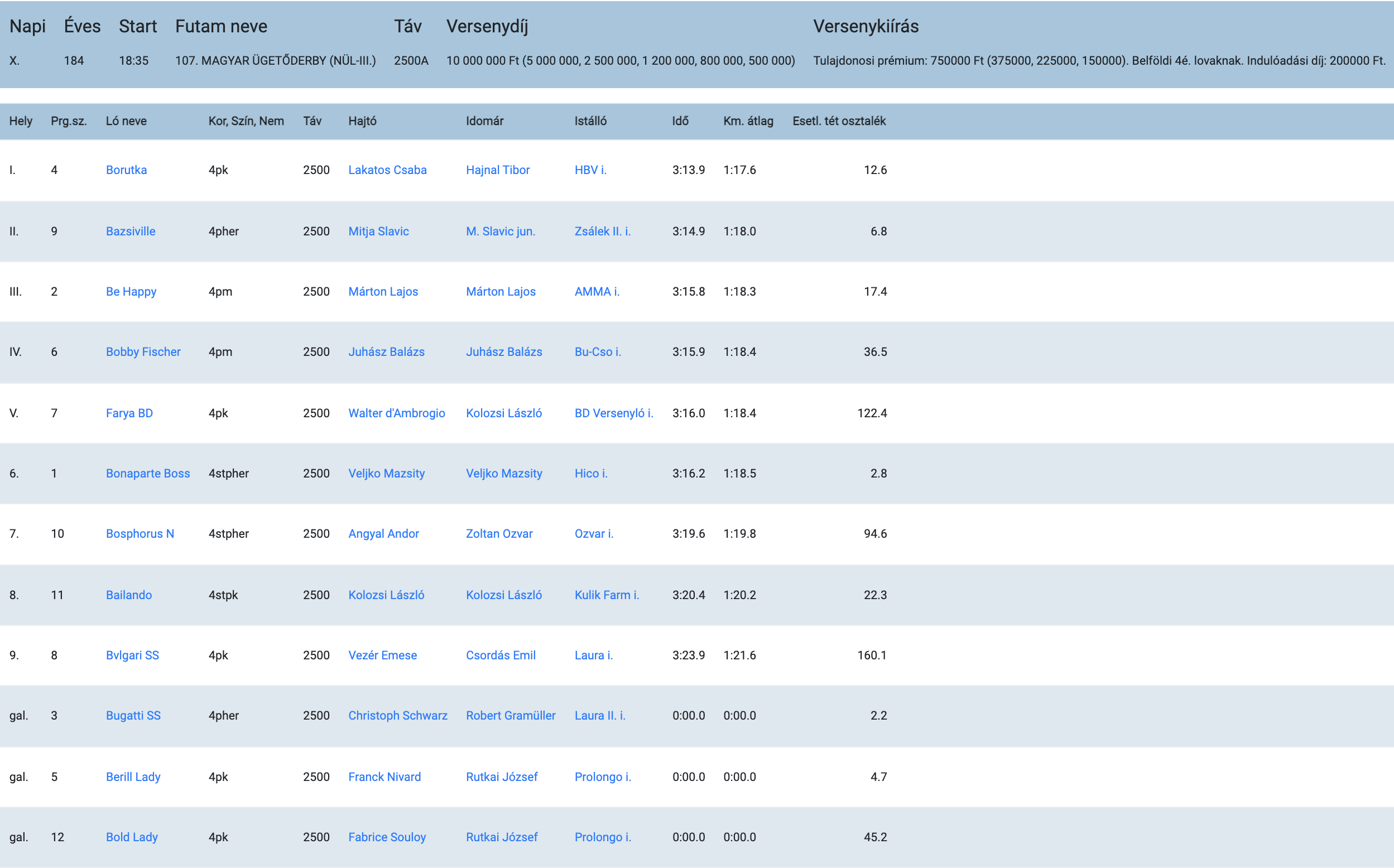The image size is (1394, 868).
Task: Click the Hico i. stable link
Action: (x=592, y=474)
